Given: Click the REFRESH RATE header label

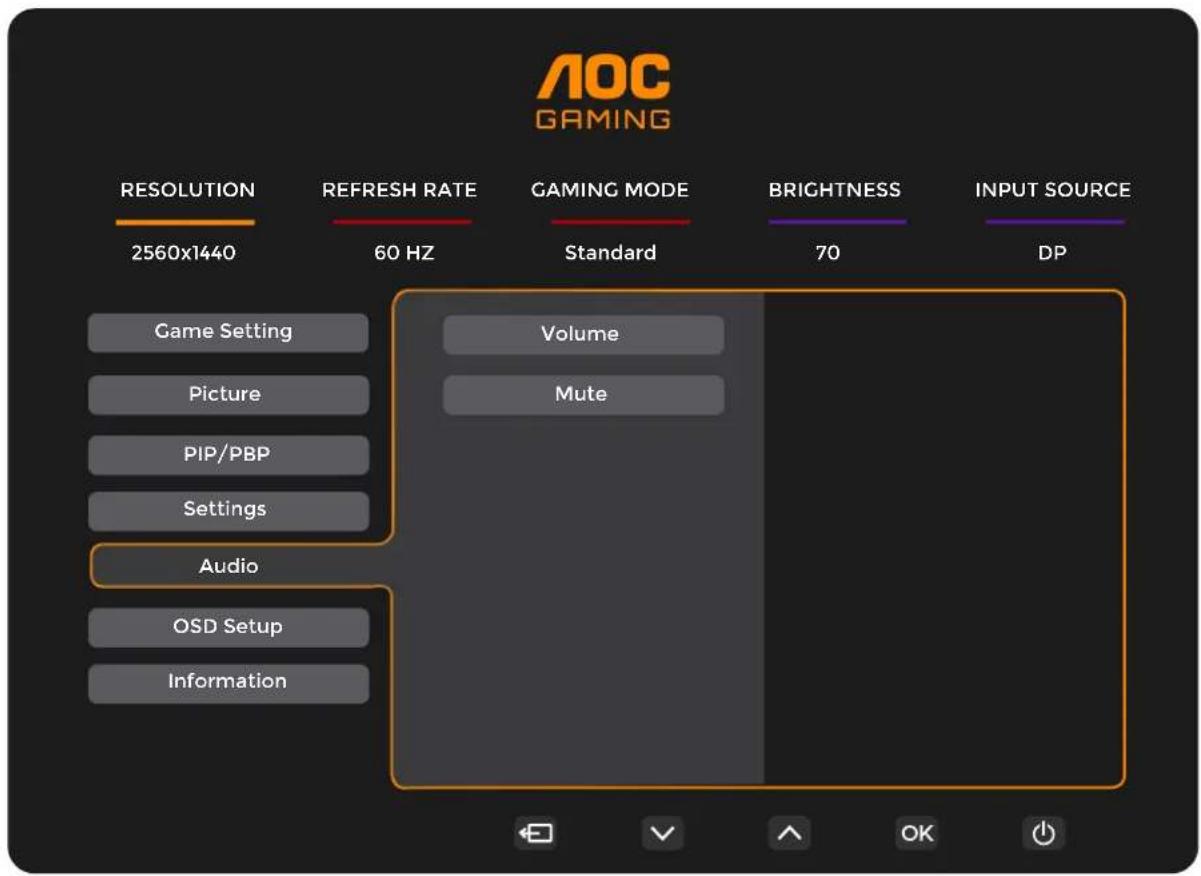Looking at the screenshot, I should click(399, 190).
